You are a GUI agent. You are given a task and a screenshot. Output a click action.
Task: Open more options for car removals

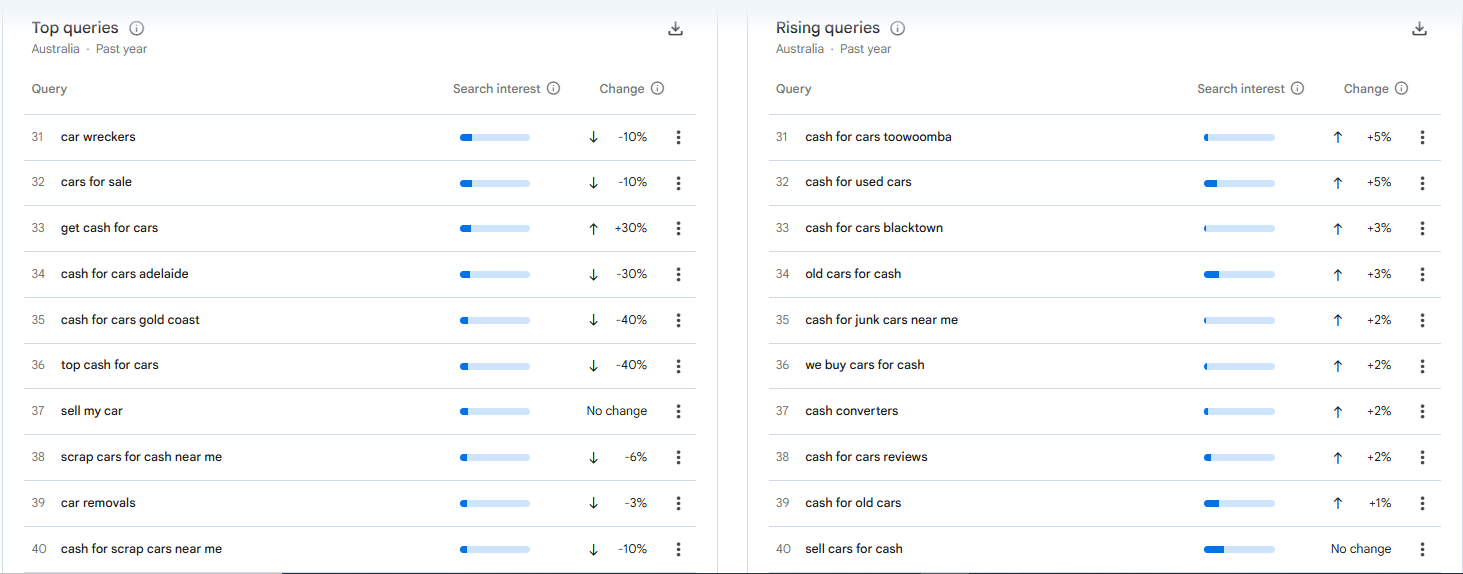(678, 503)
